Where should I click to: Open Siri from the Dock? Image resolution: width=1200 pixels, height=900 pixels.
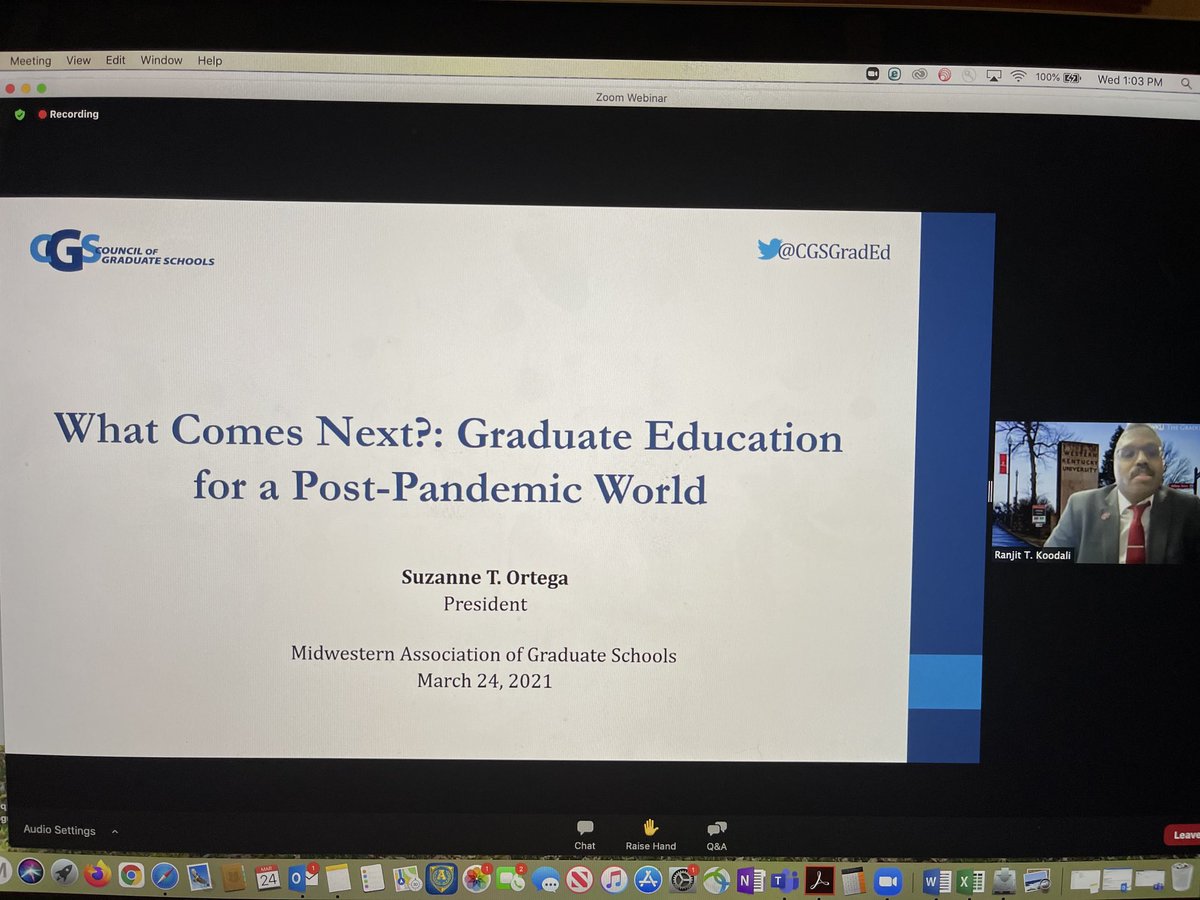(30, 874)
